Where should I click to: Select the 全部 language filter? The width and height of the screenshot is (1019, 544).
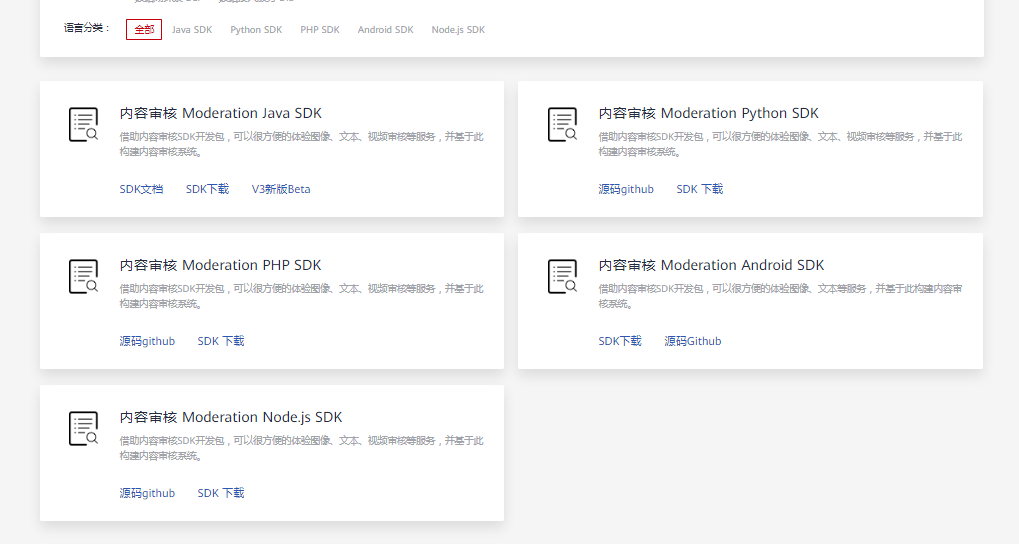pyautogui.click(x=144, y=29)
